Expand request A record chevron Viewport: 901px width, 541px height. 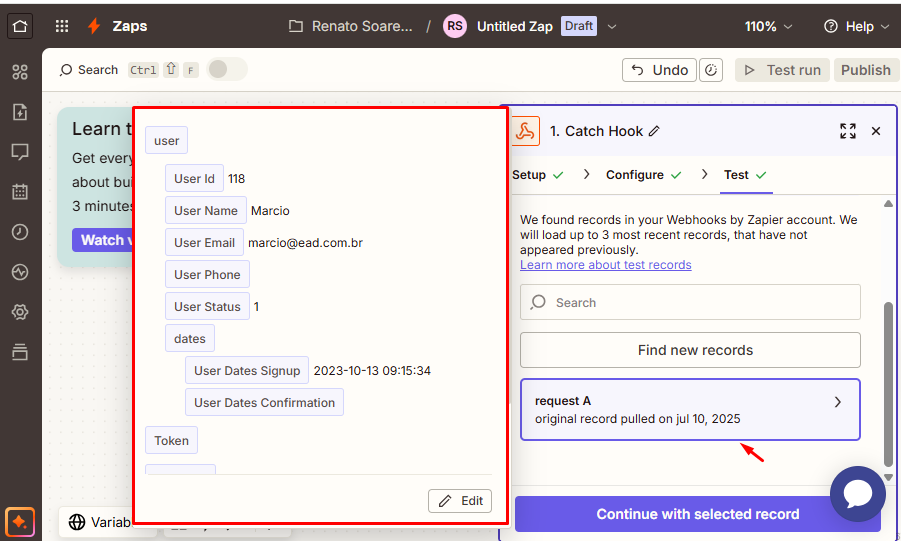(x=838, y=402)
